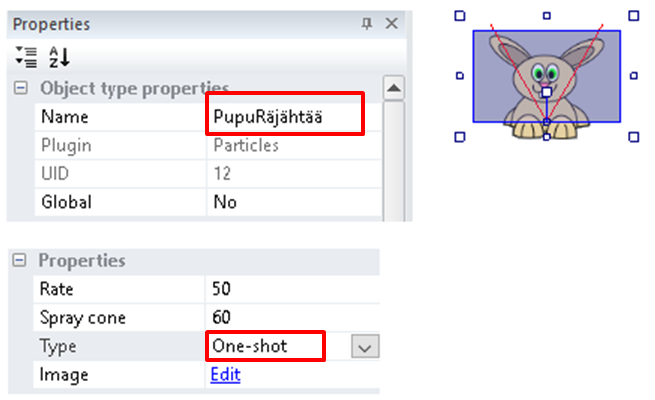655x400 pixels.
Task: Click the scrollbar up arrow
Action: coord(394,90)
